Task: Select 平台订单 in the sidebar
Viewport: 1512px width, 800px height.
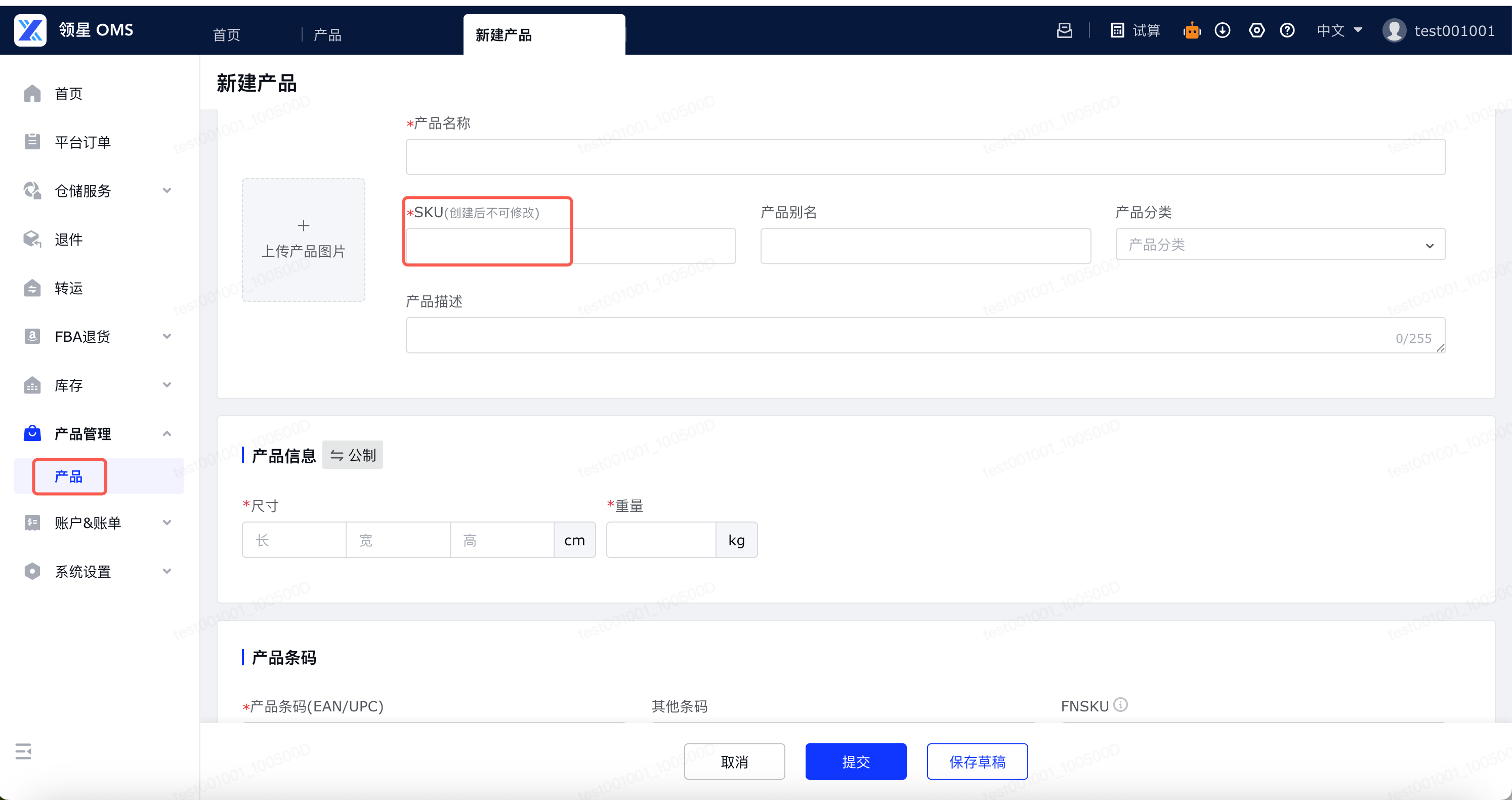Action: pyautogui.click(x=83, y=142)
